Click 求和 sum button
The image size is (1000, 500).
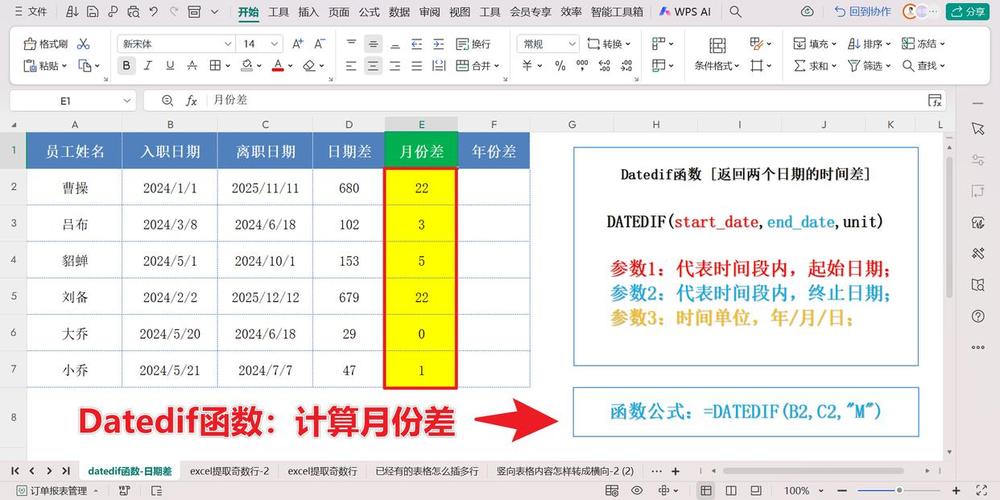[815, 65]
